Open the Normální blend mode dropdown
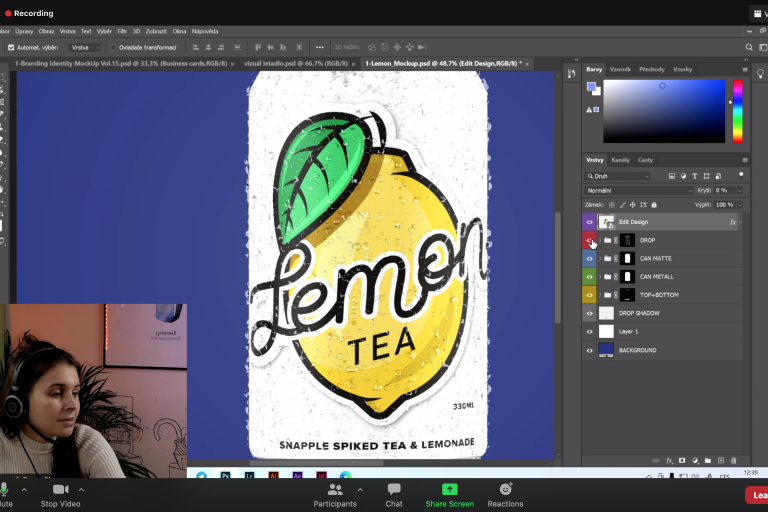Screen dimensions: 768x512 tap(639, 190)
